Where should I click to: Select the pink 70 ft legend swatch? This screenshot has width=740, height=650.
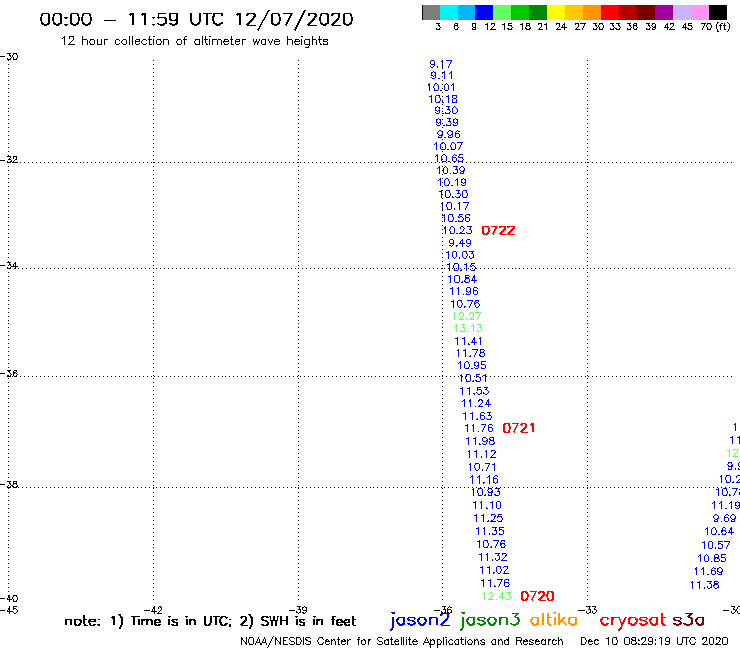[699, 12]
